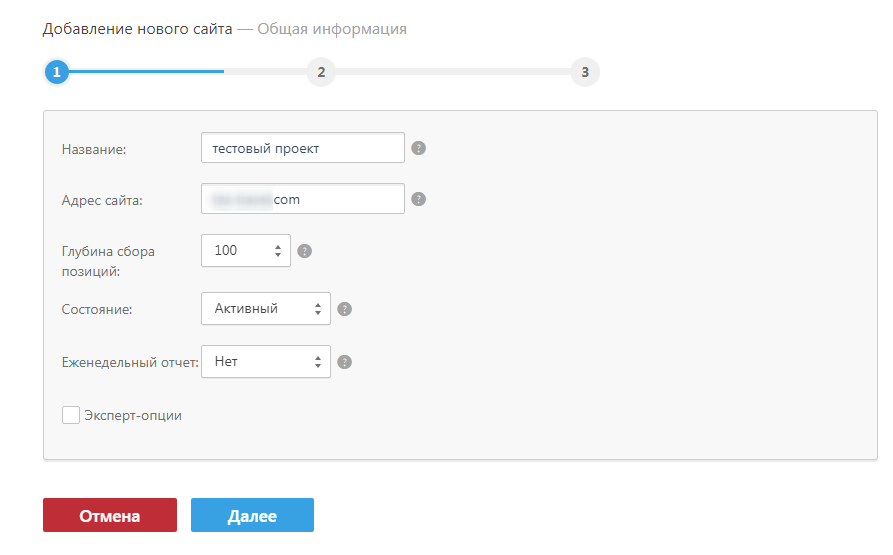Click help icon for Глубина сбора позиций
This screenshot has height=555, width=893.
tap(305, 251)
